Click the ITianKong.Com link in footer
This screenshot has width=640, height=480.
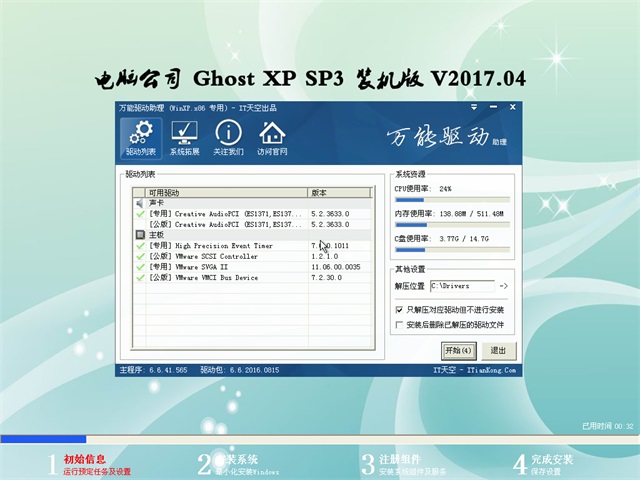pyautogui.click(x=491, y=370)
